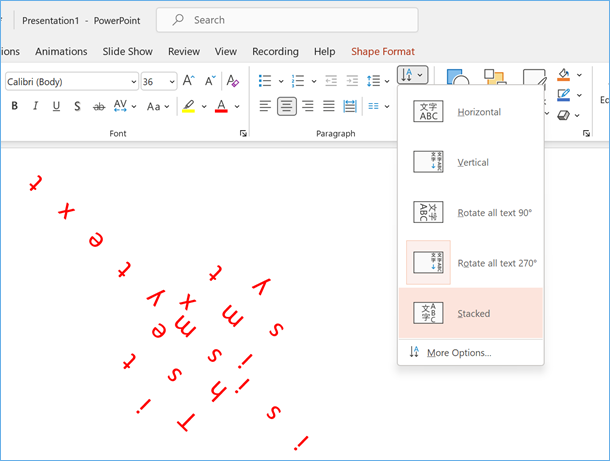Toggle bold formatting

[14, 106]
